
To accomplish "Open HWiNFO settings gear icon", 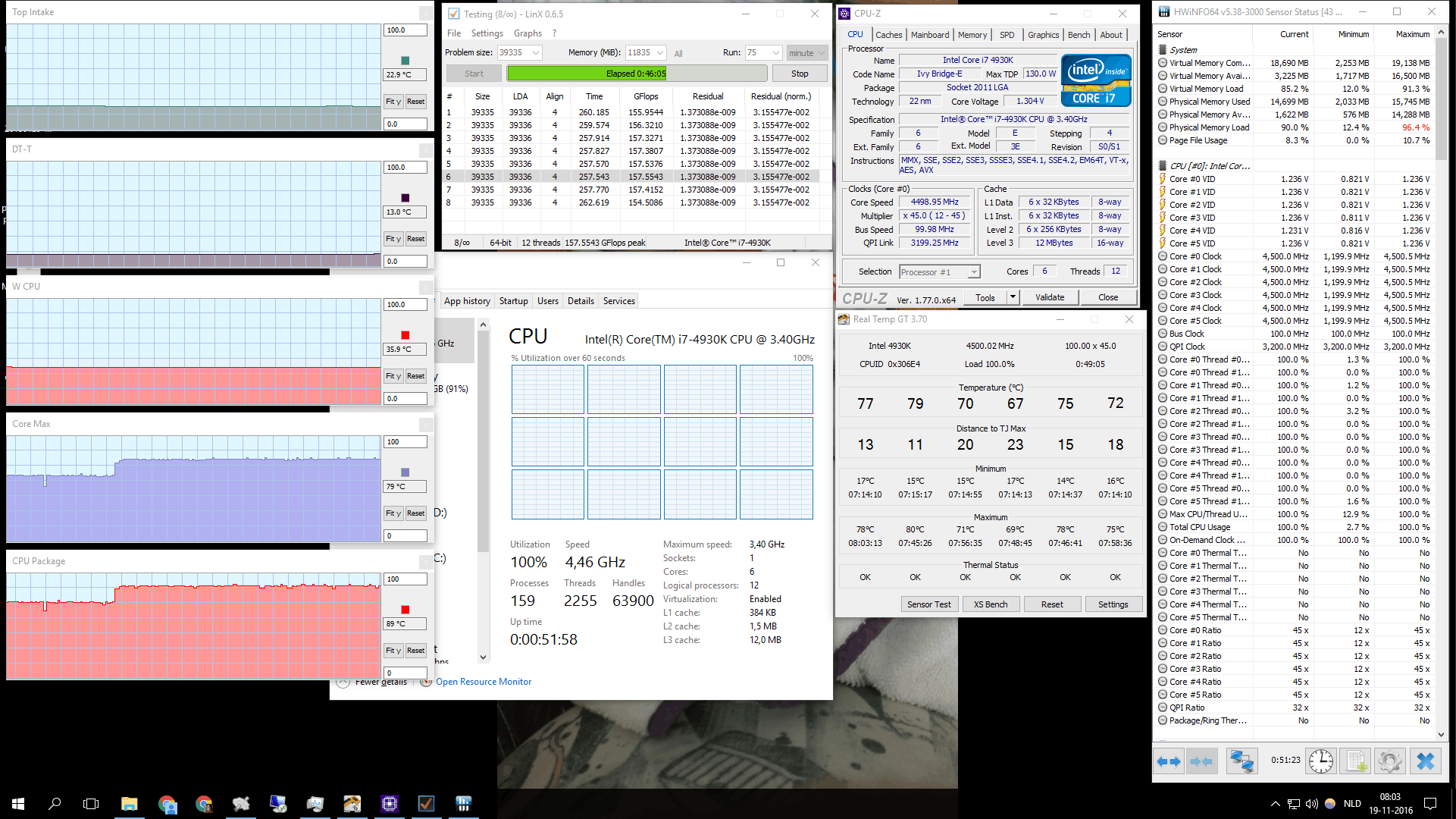I will 1390,761.
